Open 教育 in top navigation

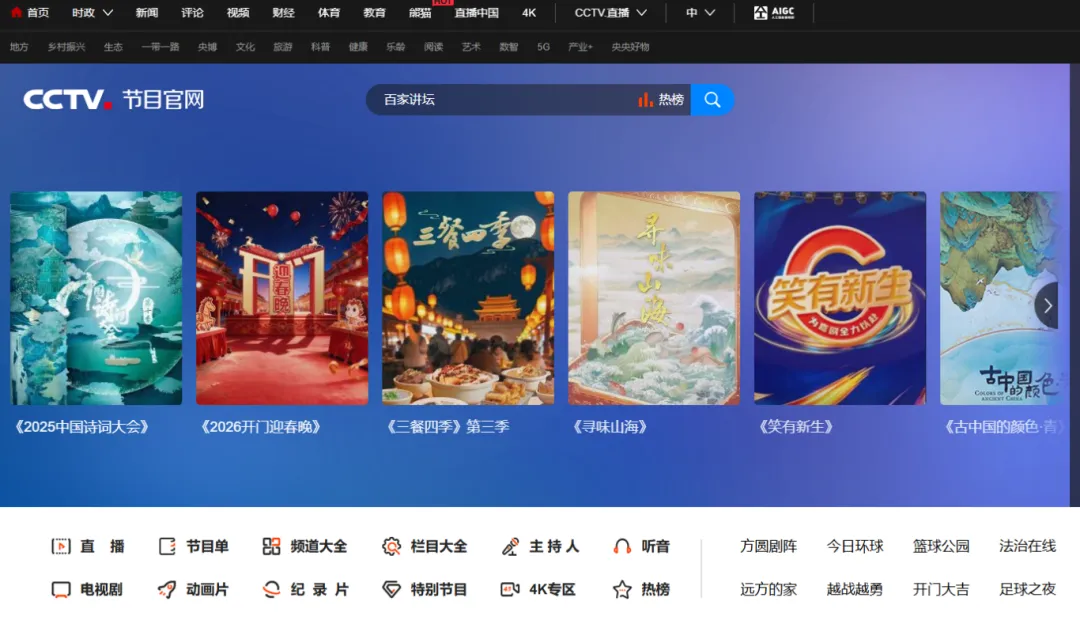tap(374, 12)
